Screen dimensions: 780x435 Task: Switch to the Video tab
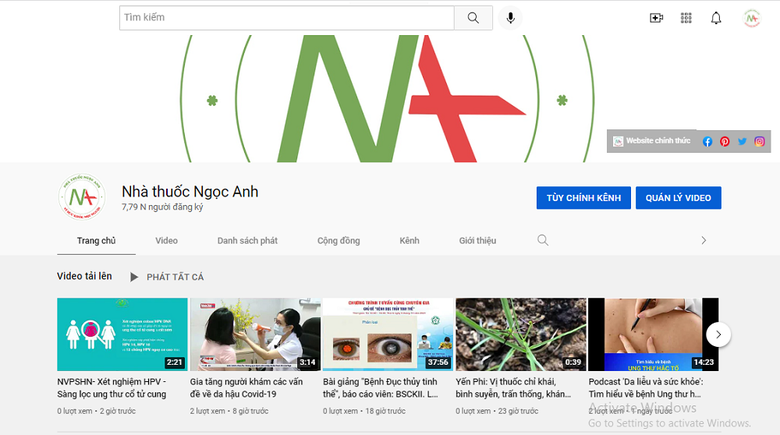click(x=166, y=240)
